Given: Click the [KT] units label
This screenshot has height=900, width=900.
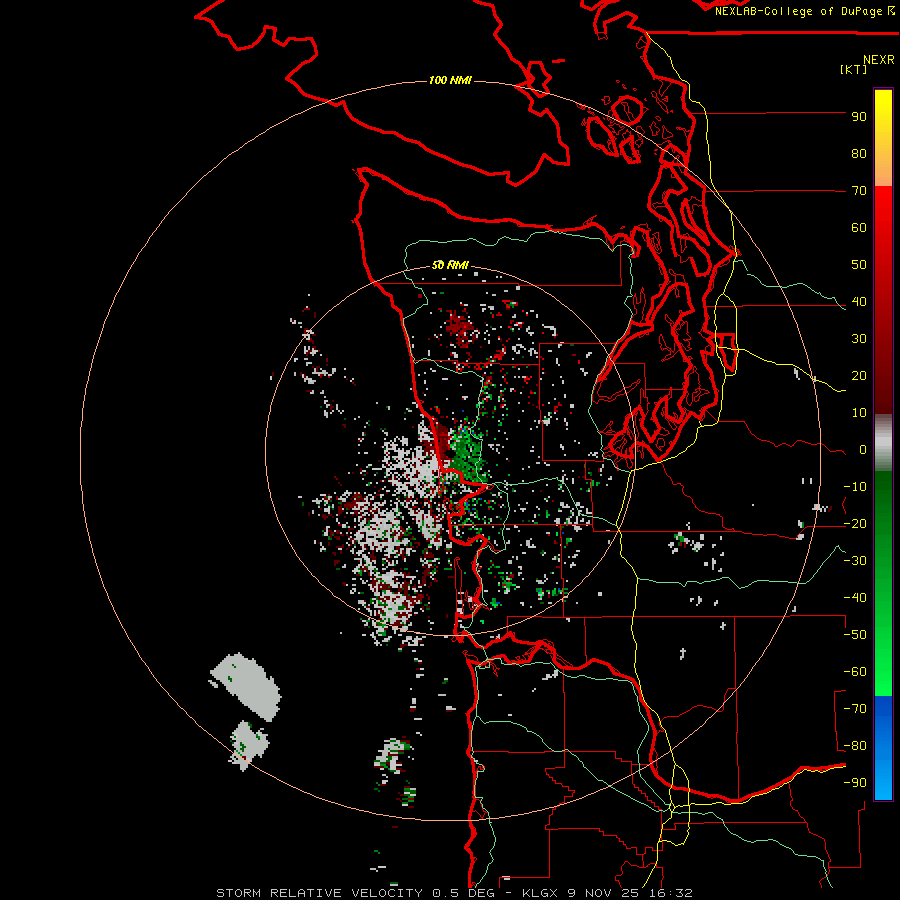Looking at the screenshot, I should [x=854, y=69].
